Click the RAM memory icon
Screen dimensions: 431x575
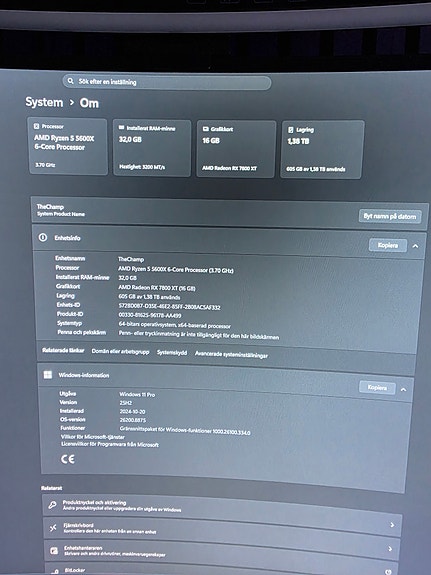point(121,128)
